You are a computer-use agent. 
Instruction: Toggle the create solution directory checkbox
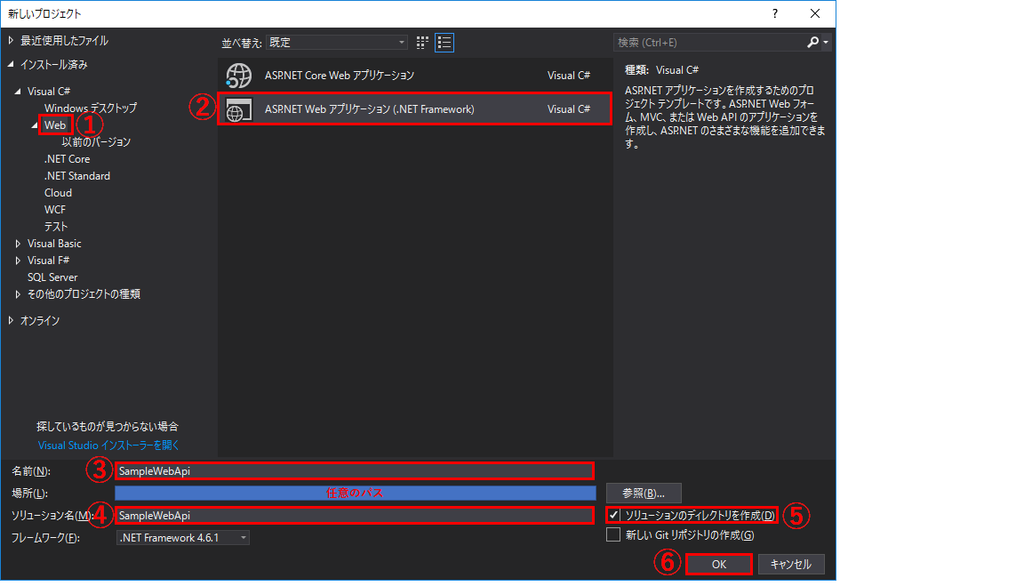[613, 515]
